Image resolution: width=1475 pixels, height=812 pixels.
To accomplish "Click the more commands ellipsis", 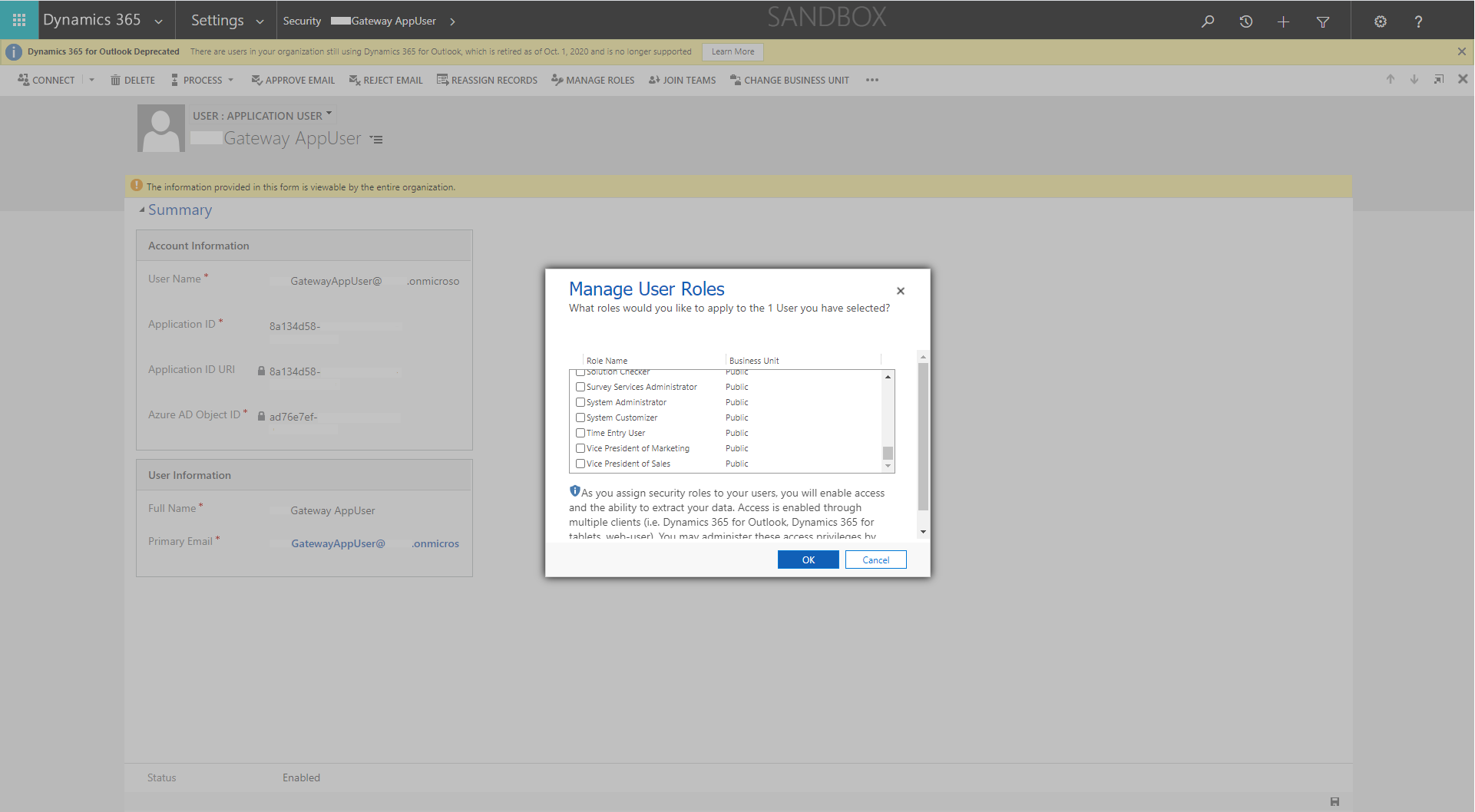I will pyautogui.click(x=871, y=80).
